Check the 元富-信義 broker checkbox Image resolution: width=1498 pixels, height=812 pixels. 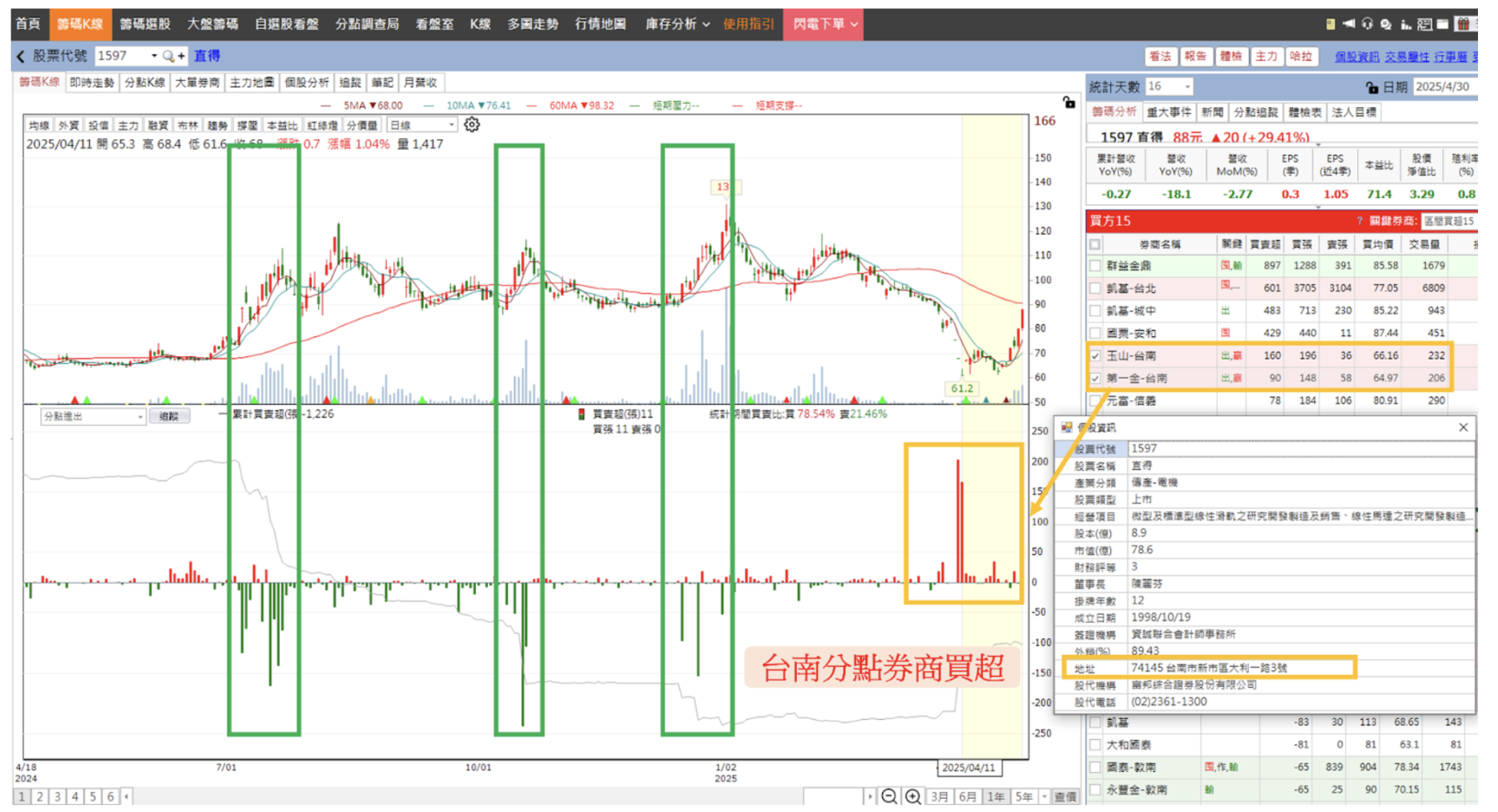[x=1095, y=400]
